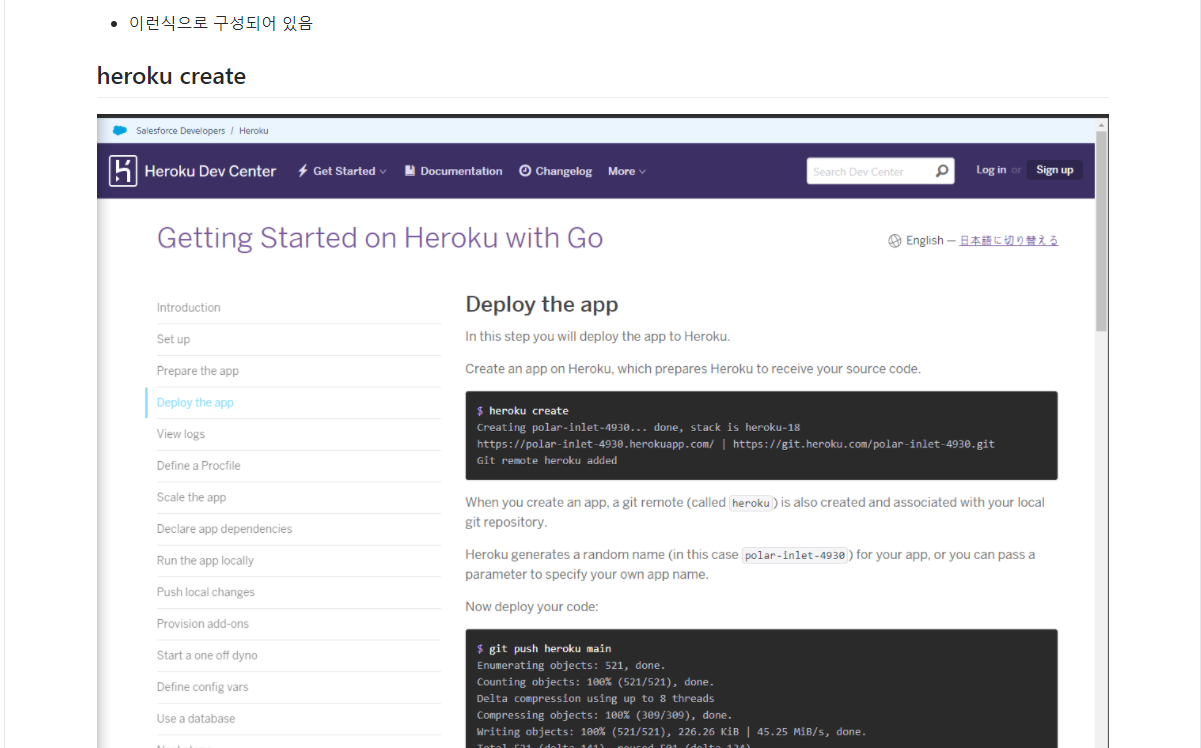This screenshot has height=748, width=1201.
Task: Switch language to Japanese link
Action: pos(1009,240)
